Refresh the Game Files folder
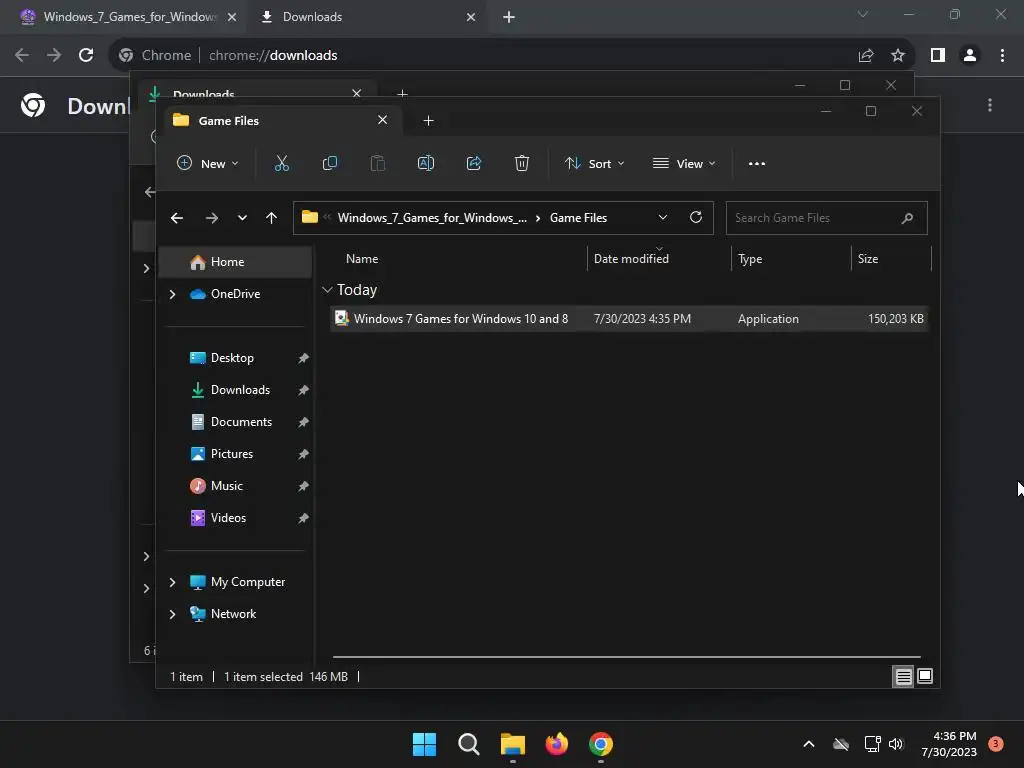 point(696,217)
